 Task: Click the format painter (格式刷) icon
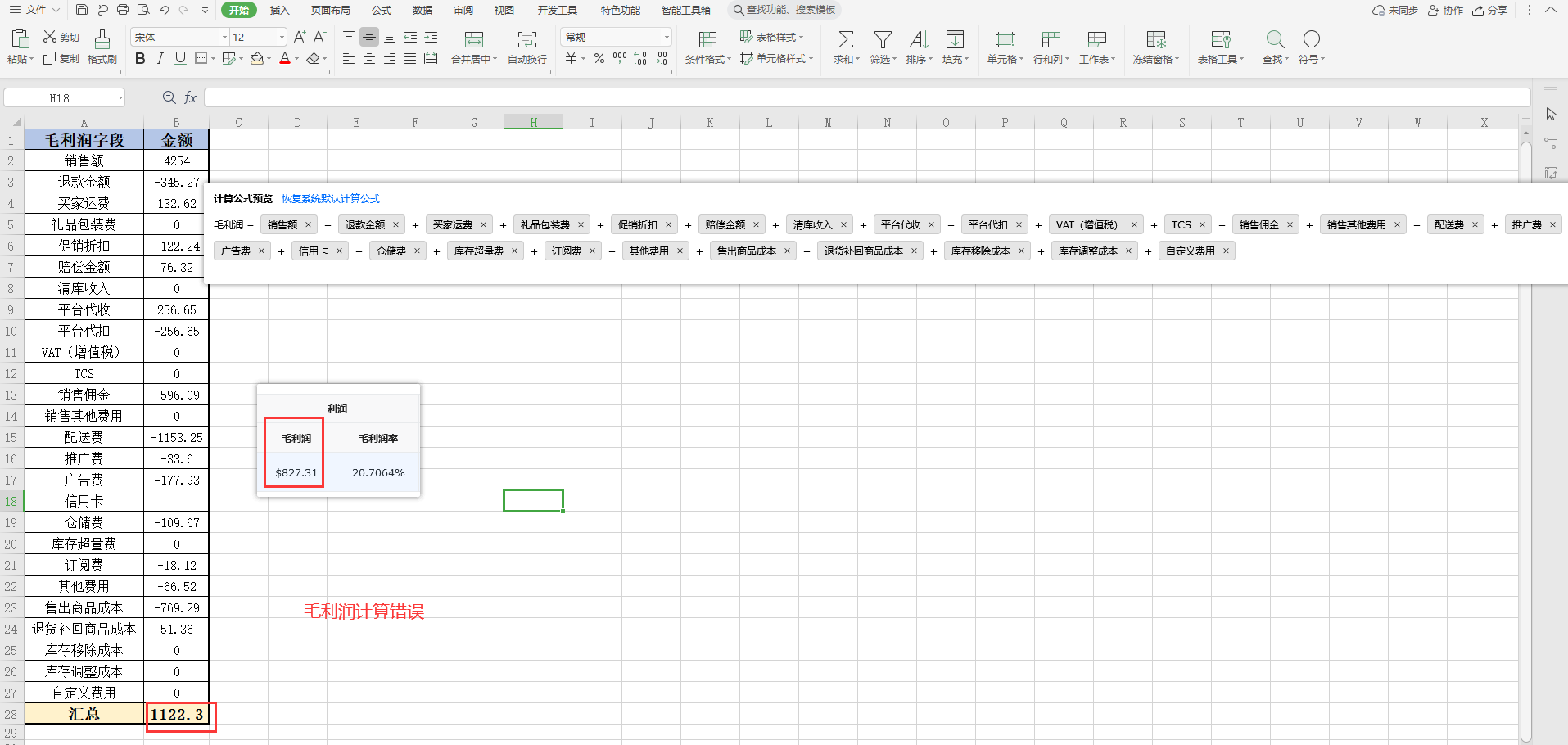tap(102, 39)
